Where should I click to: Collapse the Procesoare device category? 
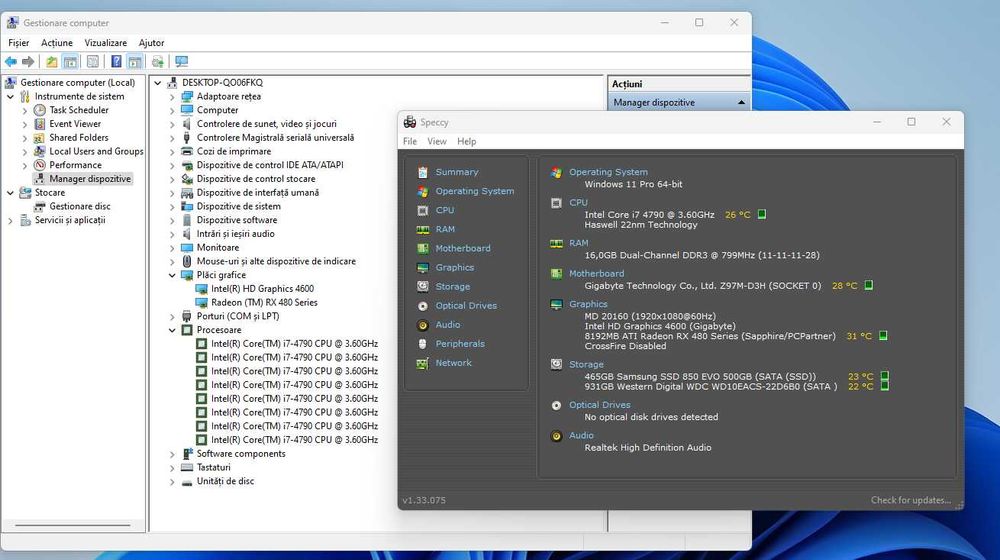point(172,330)
